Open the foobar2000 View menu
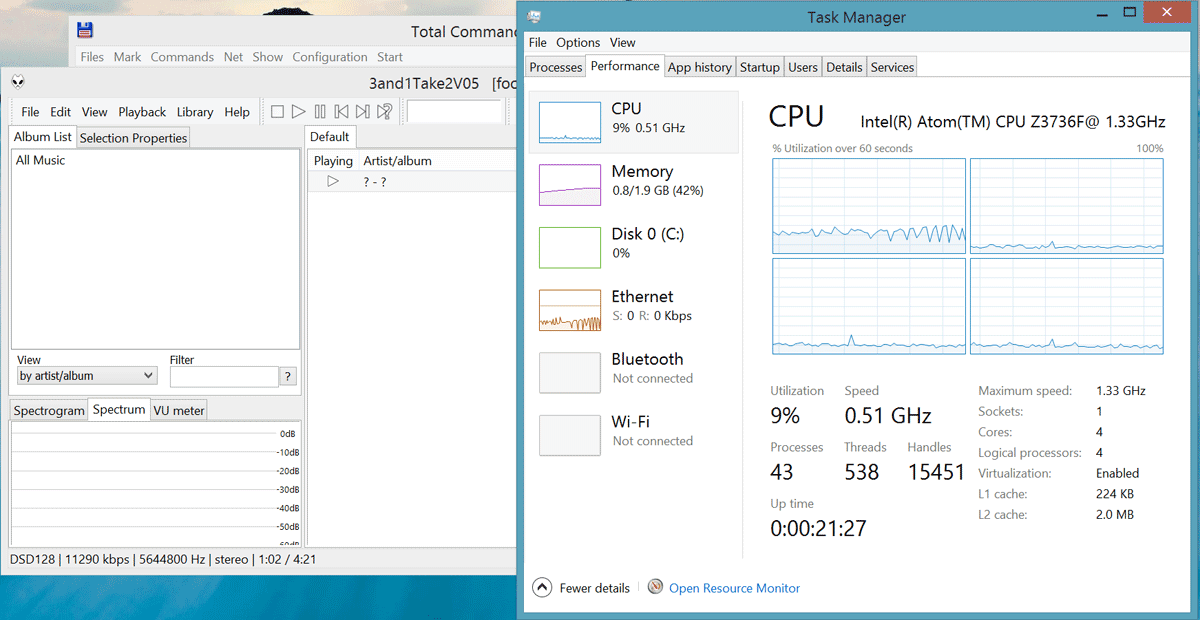The image size is (1200, 620). pyautogui.click(x=95, y=112)
